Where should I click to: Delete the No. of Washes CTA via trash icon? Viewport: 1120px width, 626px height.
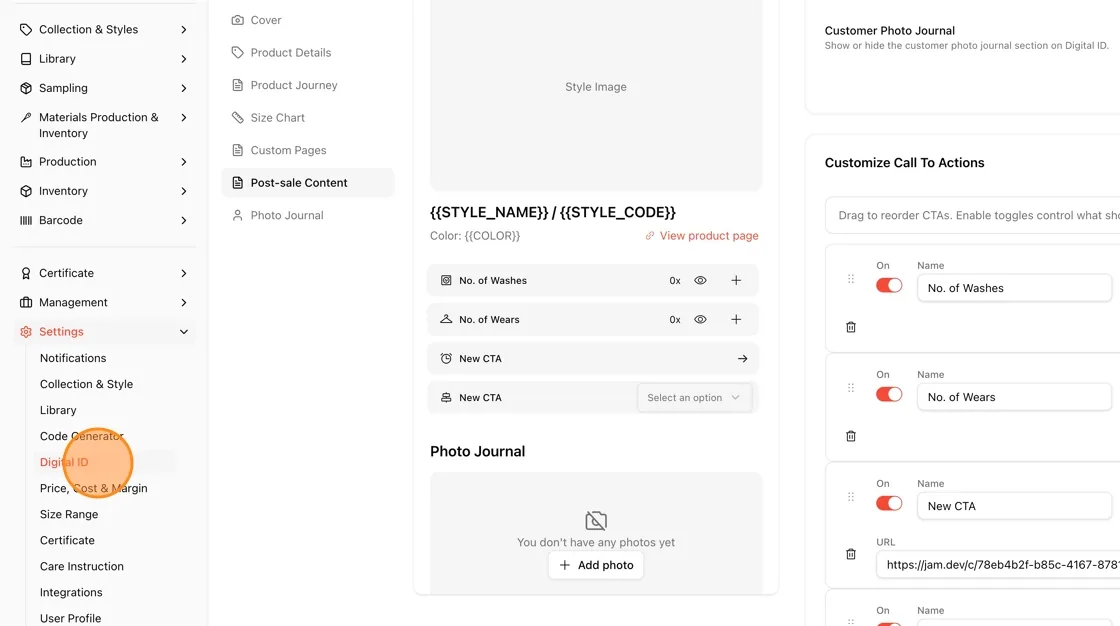pos(851,327)
